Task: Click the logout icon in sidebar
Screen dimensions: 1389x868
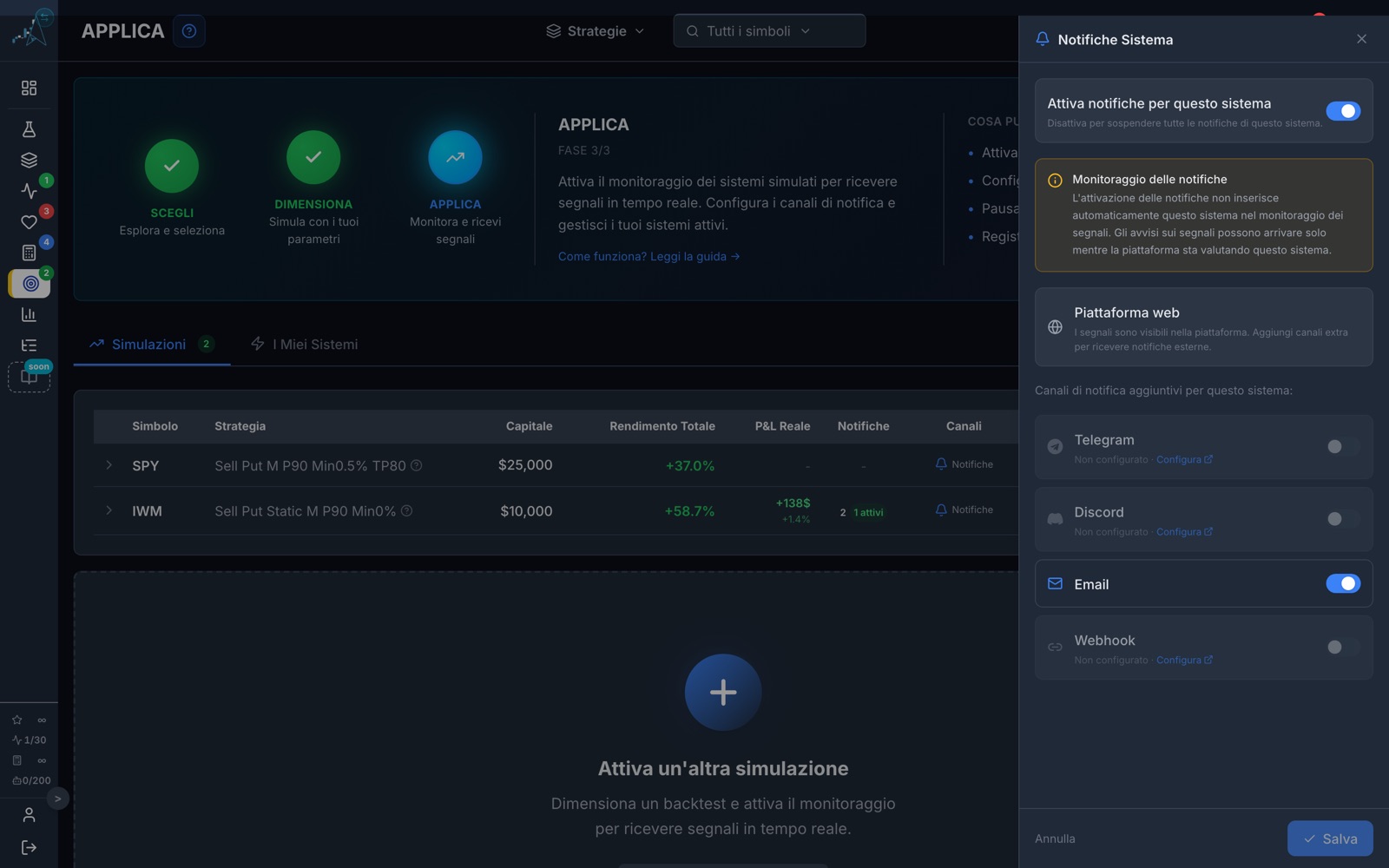Action: pos(29,847)
